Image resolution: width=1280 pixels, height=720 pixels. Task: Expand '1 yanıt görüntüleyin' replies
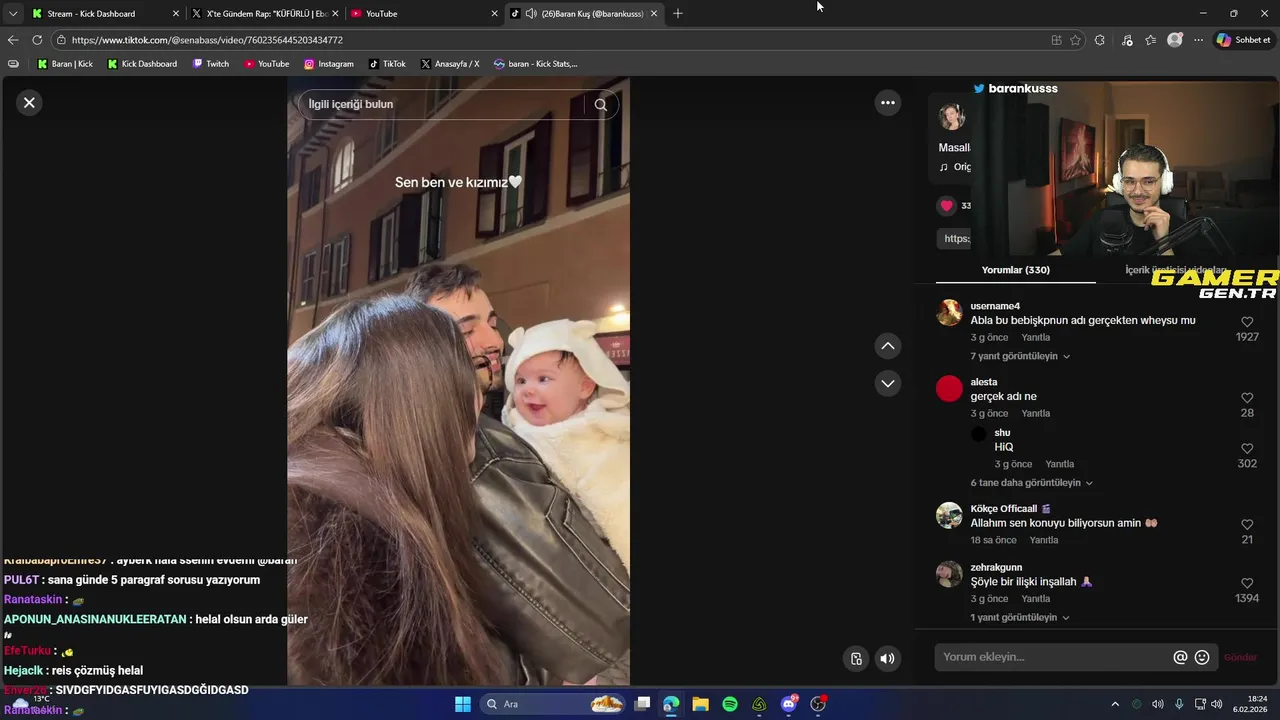(1020, 617)
